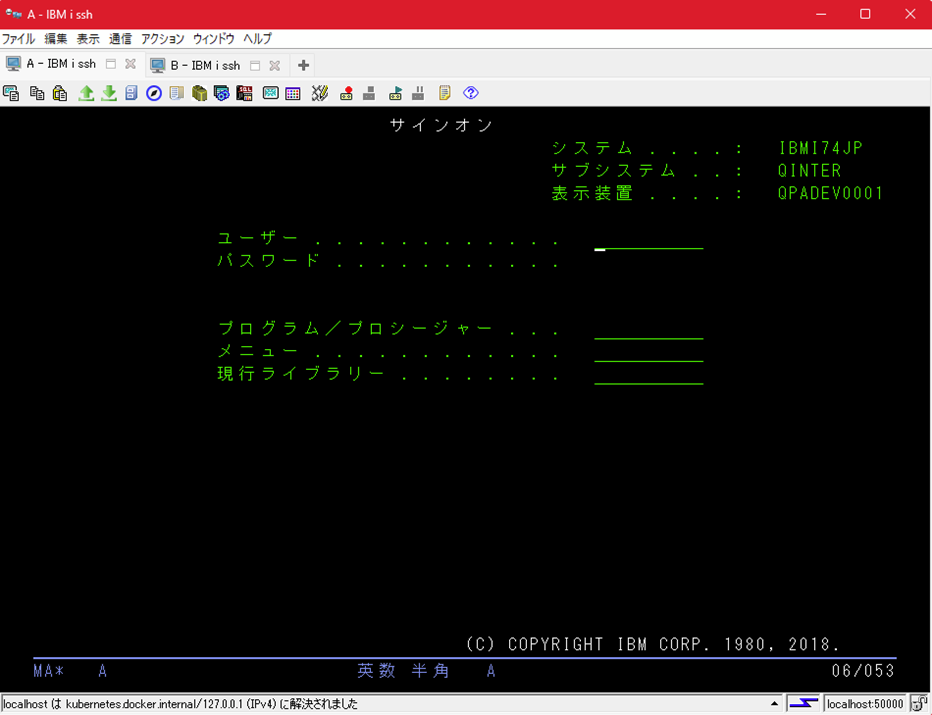Click the security lock status icon
The height and width of the screenshot is (715, 932).
point(919,704)
